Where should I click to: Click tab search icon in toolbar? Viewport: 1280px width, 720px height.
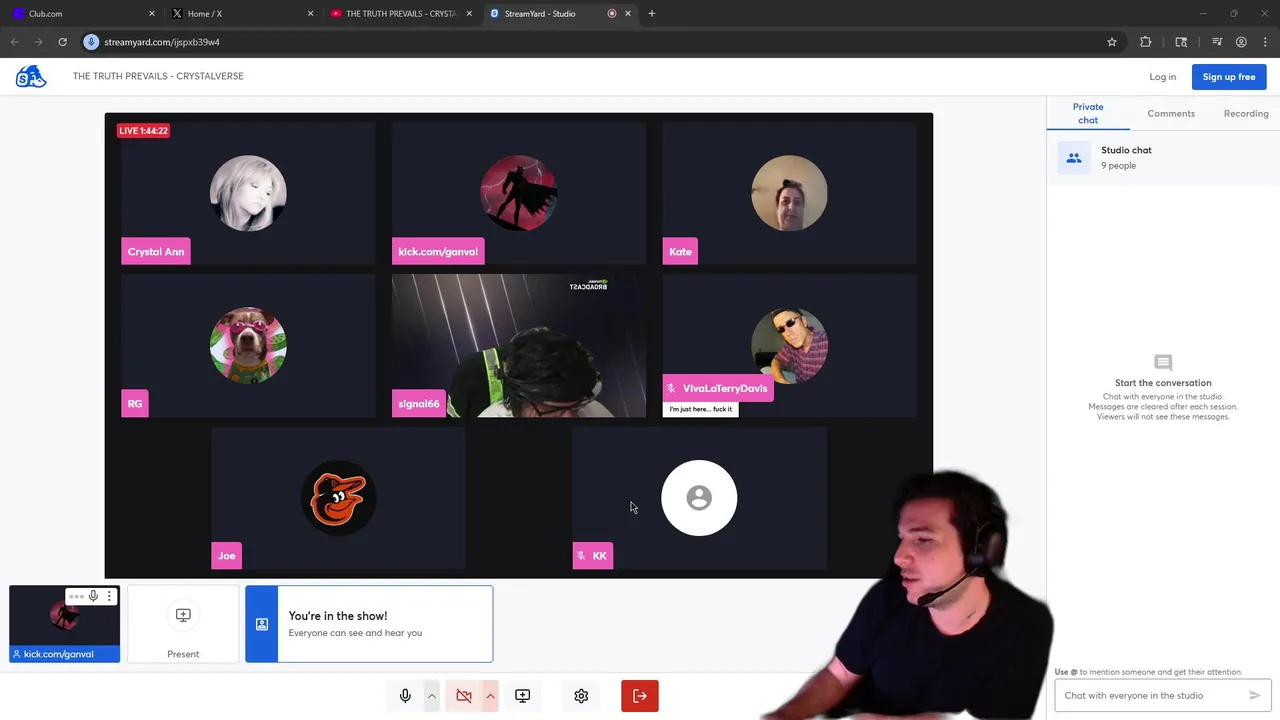1181,42
